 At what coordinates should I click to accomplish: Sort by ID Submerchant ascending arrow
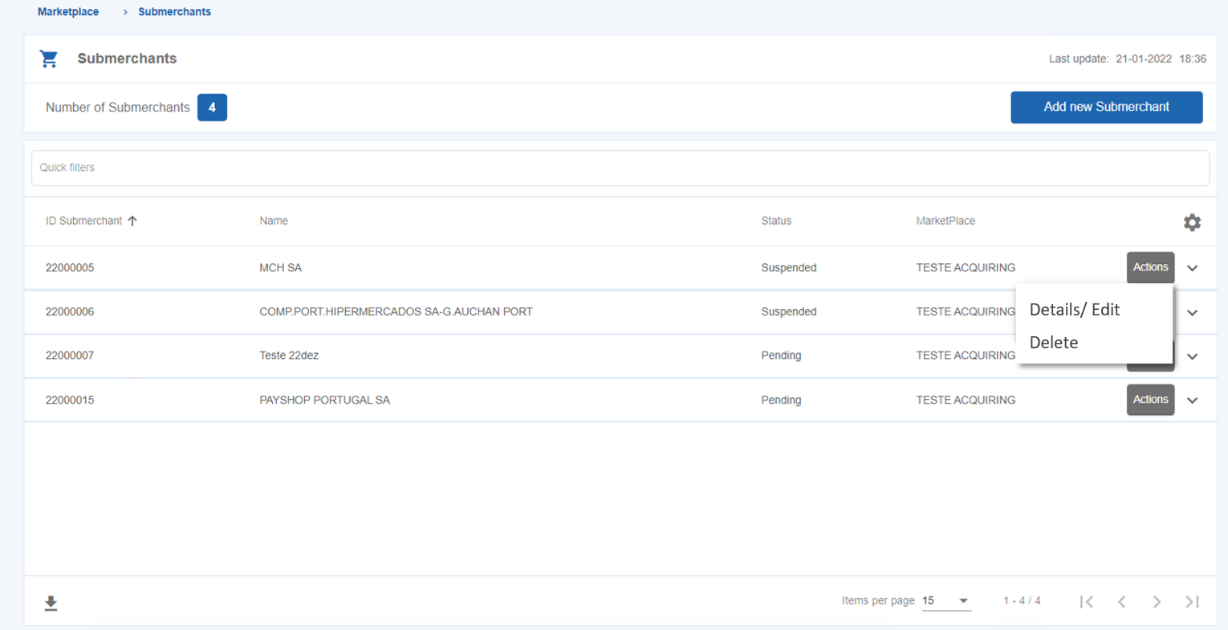pyautogui.click(x=132, y=221)
